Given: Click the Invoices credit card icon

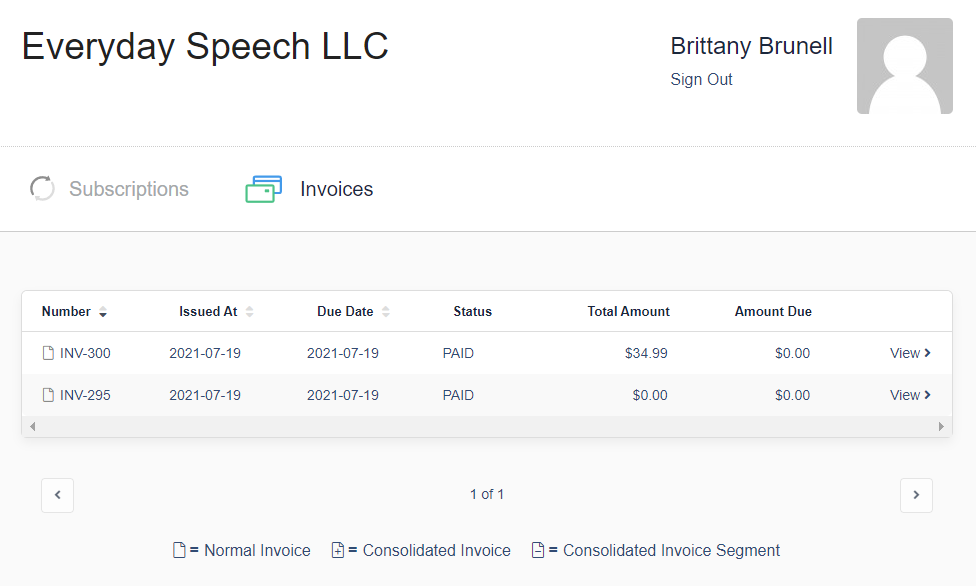Looking at the screenshot, I should pos(263,189).
